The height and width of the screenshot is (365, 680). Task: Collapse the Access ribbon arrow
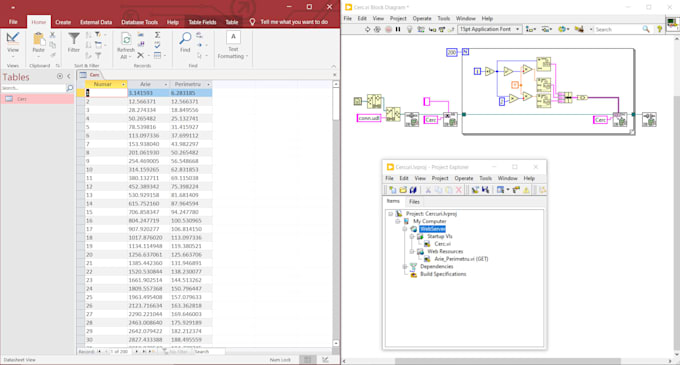tap(333, 66)
